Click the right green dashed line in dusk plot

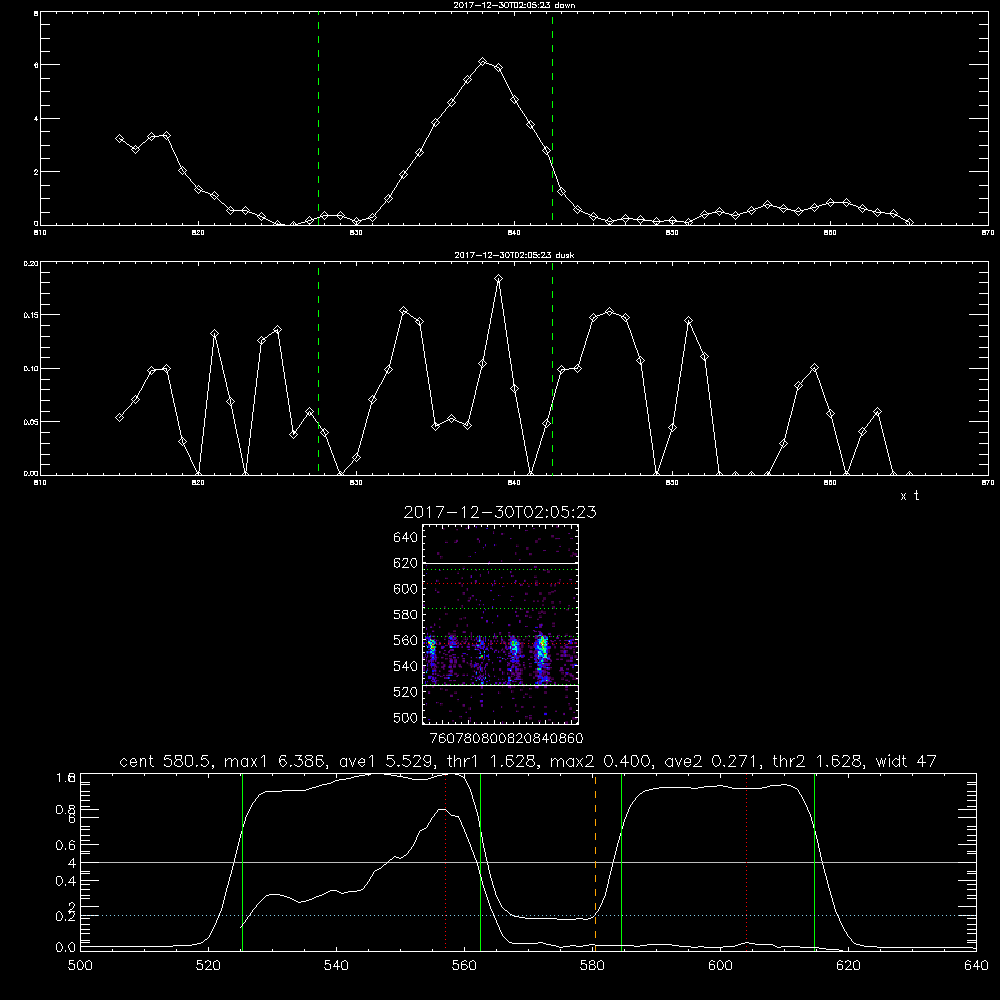pos(552,368)
